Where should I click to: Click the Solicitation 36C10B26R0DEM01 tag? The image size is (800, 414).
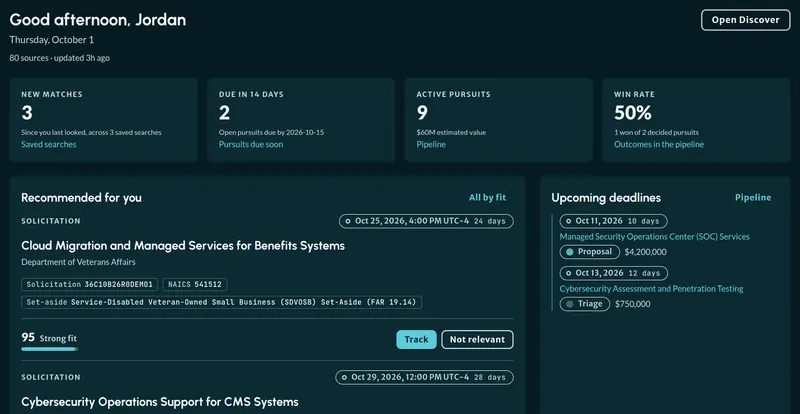(89, 284)
